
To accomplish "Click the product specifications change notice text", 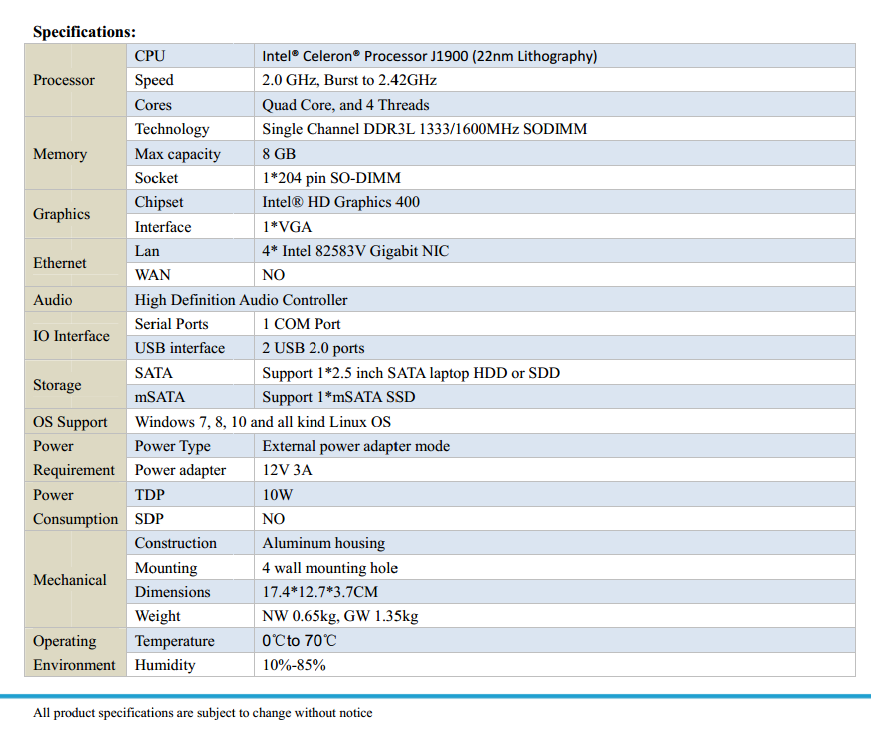I will coord(202,713).
